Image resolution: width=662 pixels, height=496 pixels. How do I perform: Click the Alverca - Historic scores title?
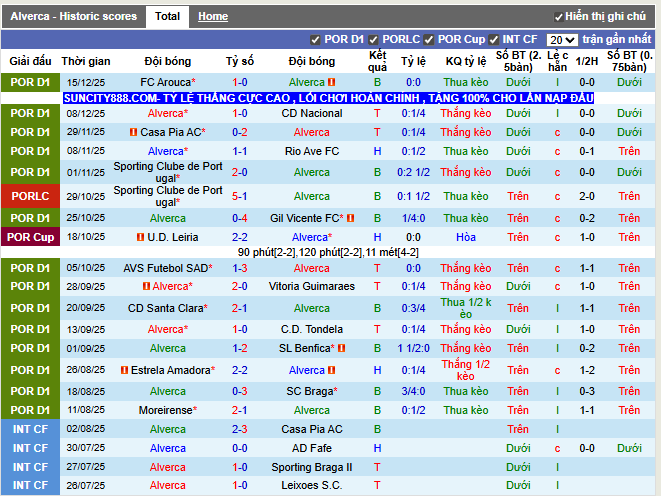click(x=73, y=16)
